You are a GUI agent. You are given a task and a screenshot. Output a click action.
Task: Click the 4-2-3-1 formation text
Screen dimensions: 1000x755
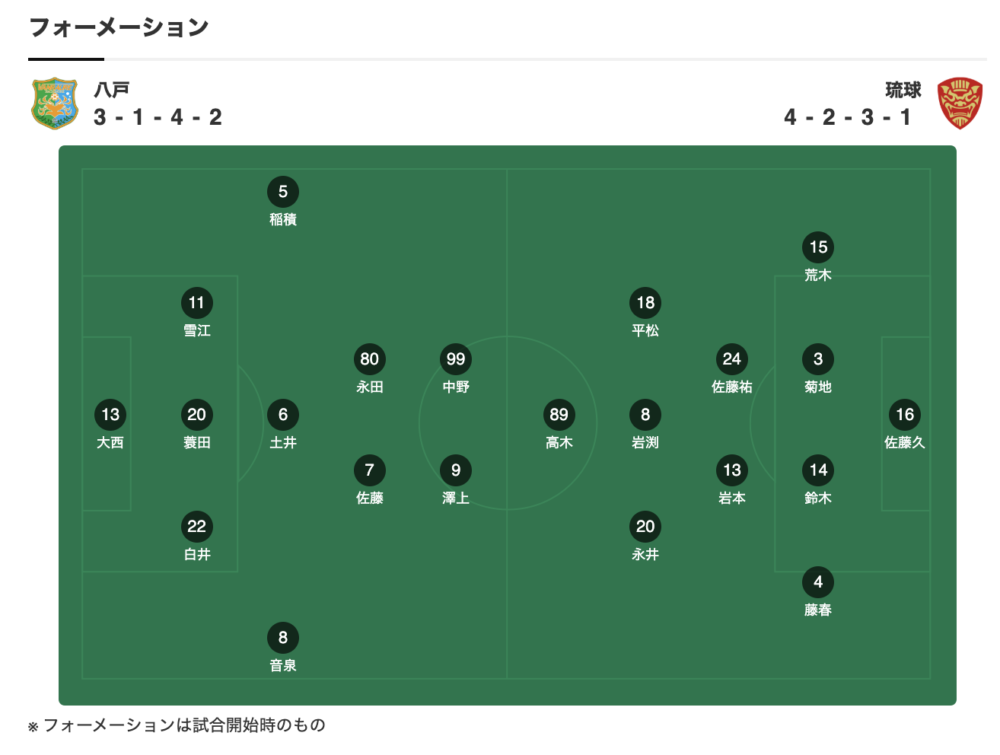tap(847, 117)
